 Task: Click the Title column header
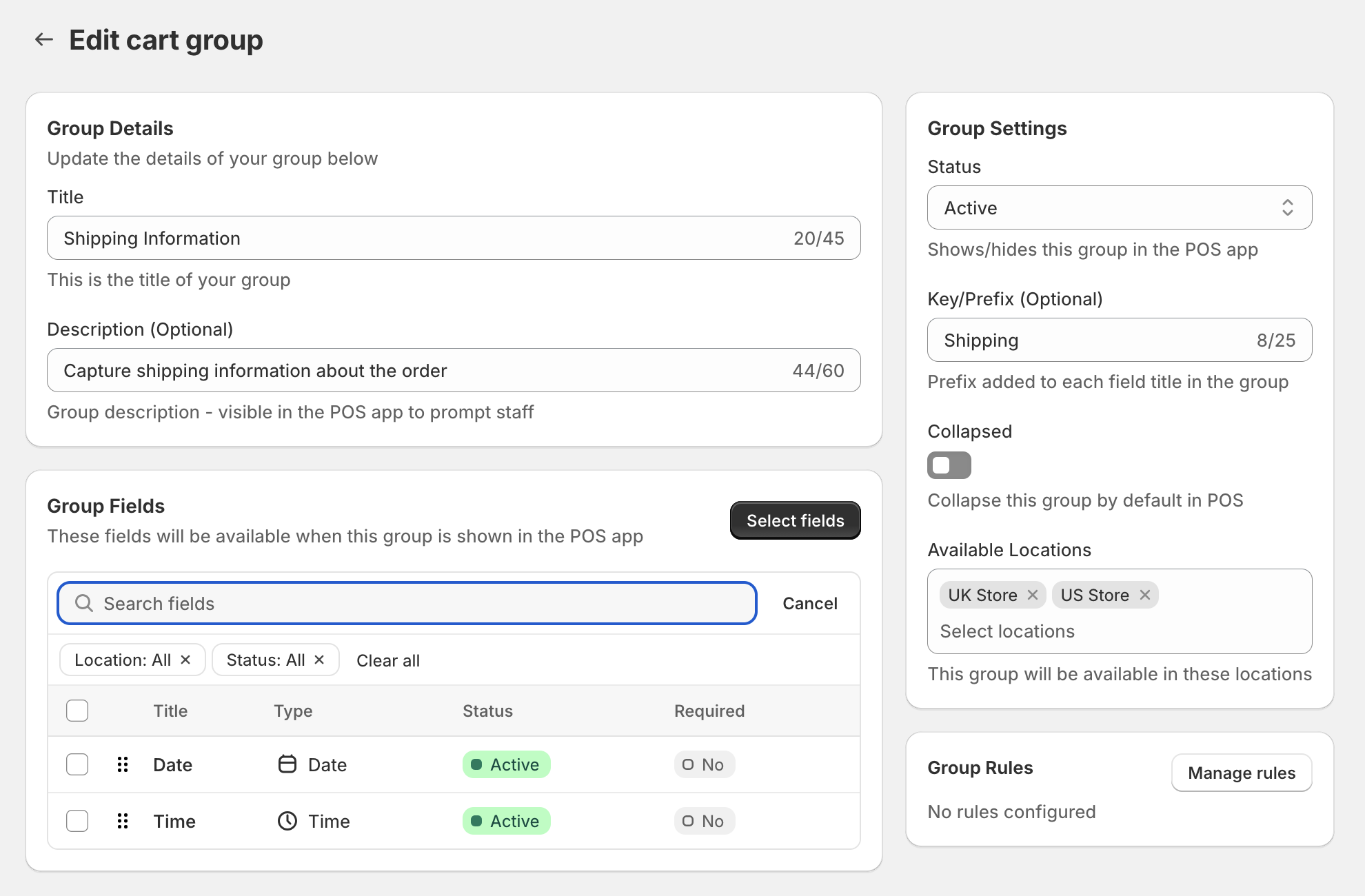click(x=170, y=711)
